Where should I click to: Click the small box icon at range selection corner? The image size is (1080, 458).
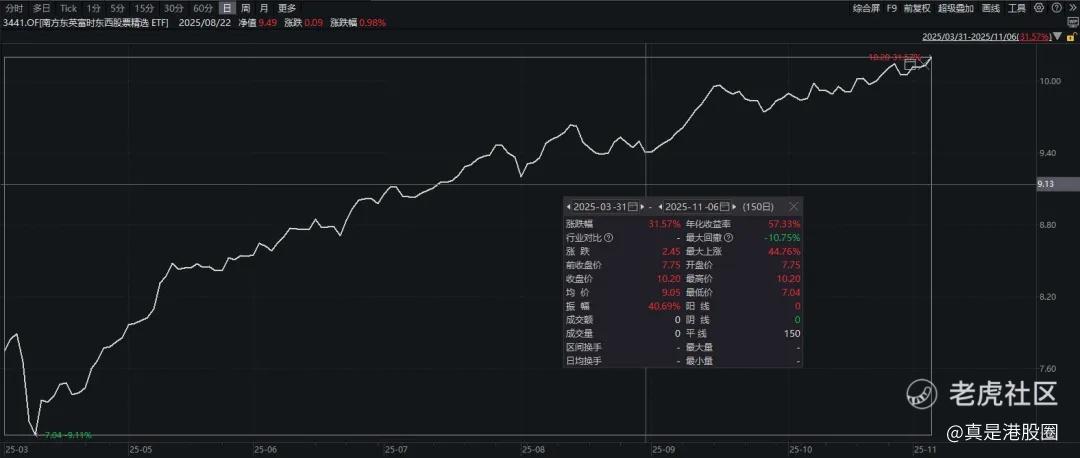[911, 65]
